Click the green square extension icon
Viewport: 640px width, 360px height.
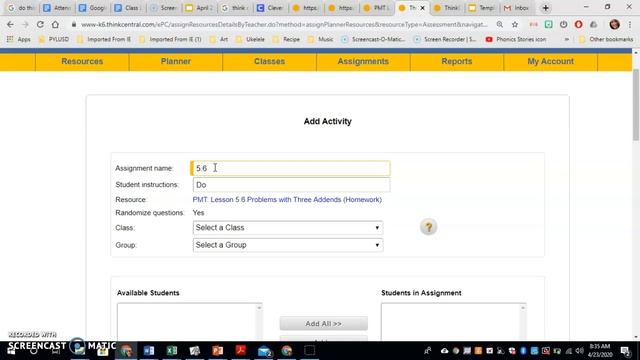pyautogui.click(x=549, y=24)
